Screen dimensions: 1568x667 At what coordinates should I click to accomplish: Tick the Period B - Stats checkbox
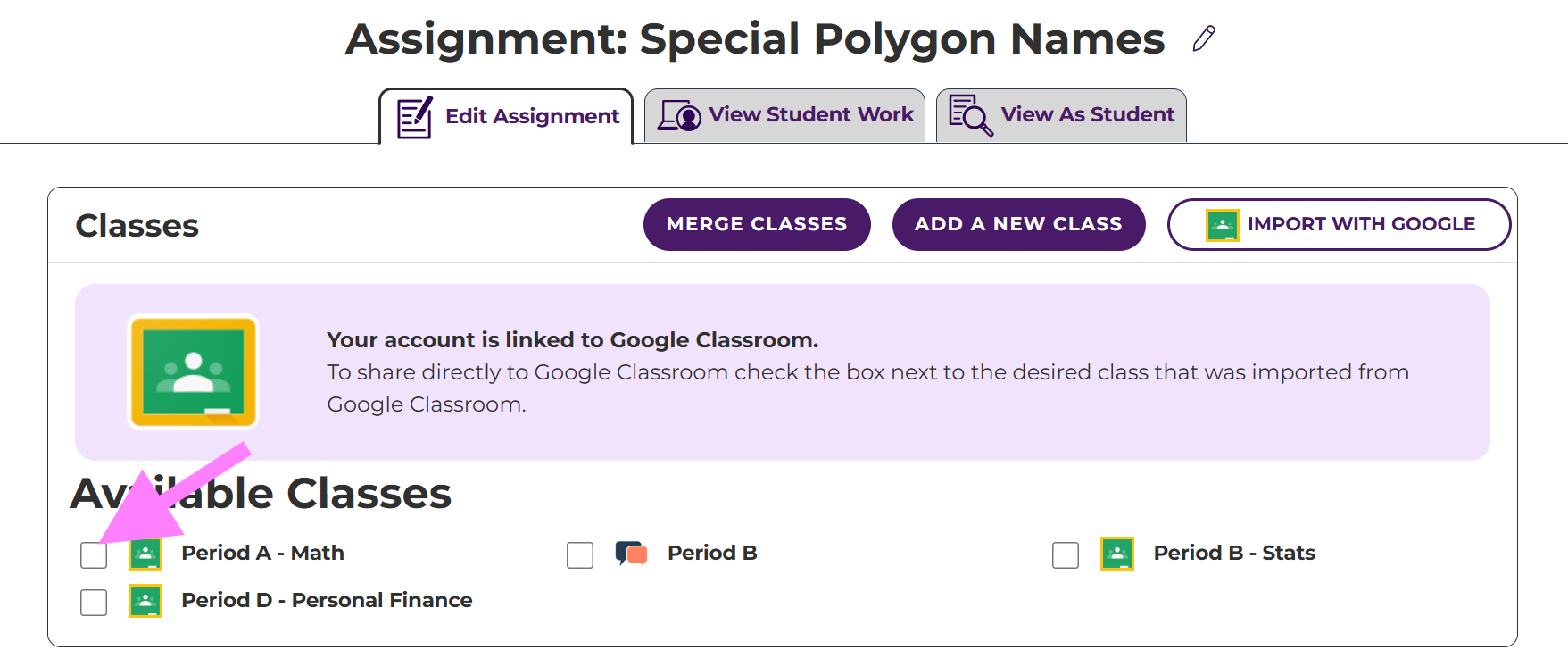pyautogui.click(x=1066, y=555)
